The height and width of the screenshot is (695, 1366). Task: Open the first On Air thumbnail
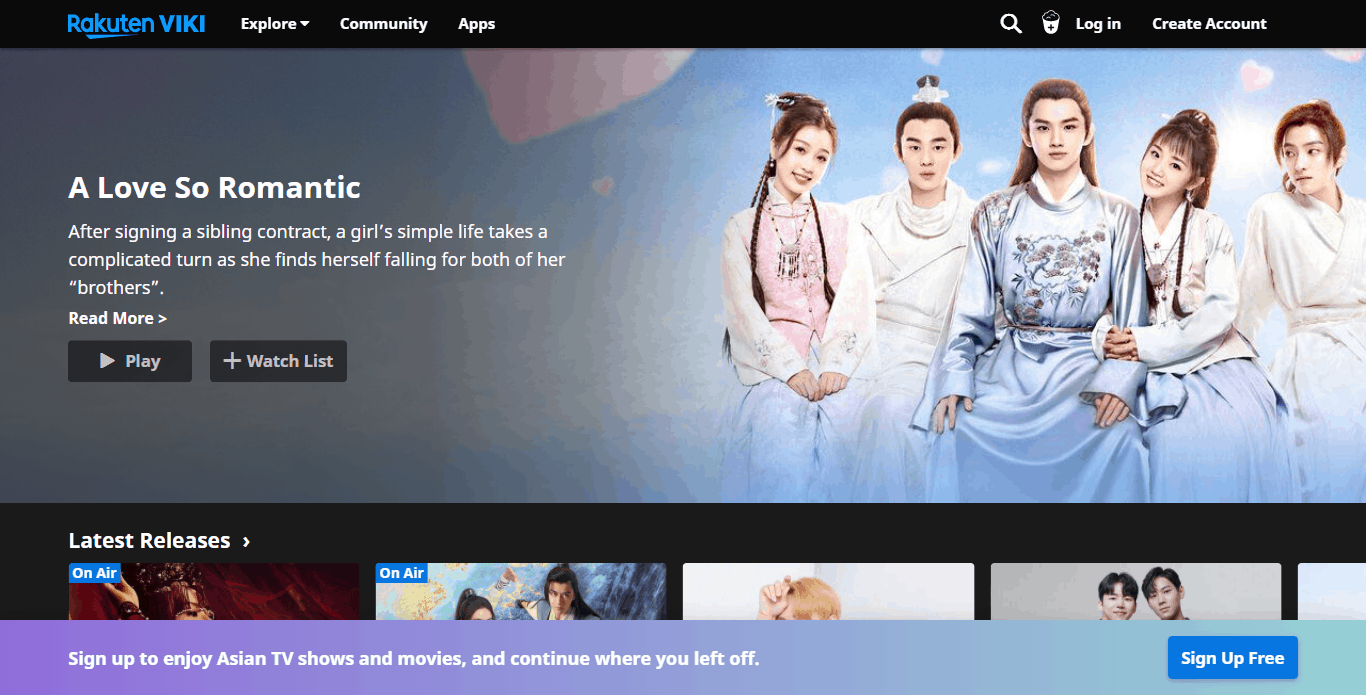coord(213,592)
